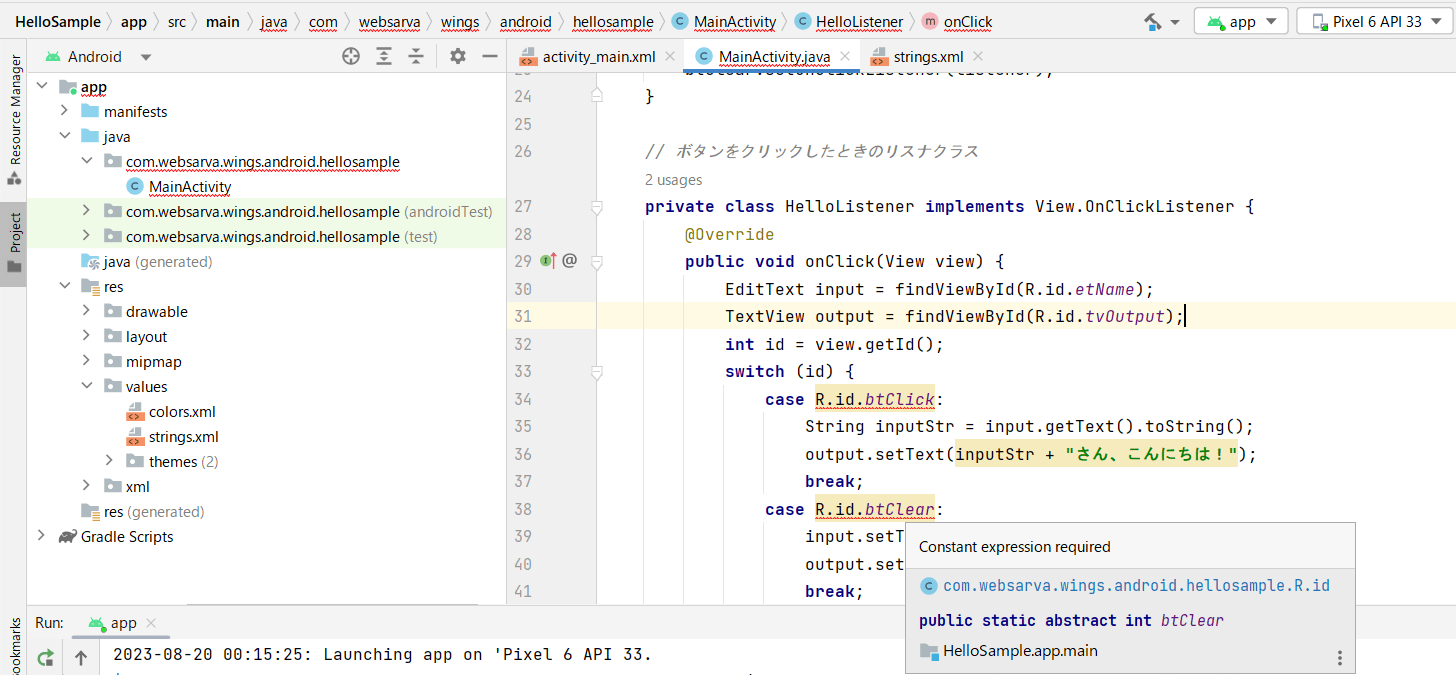1456x675 pixels.
Task: Click the up arrow in the Run panel
Action: pyautogui.click(x=80, y=657)
